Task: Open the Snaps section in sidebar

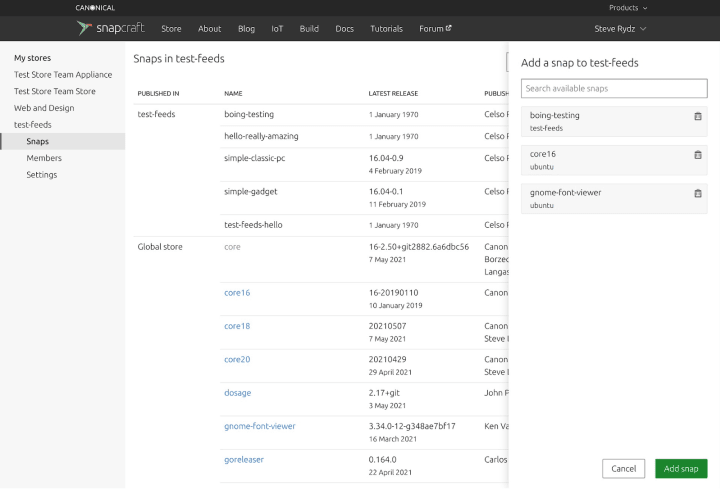Action: [63, 141]
